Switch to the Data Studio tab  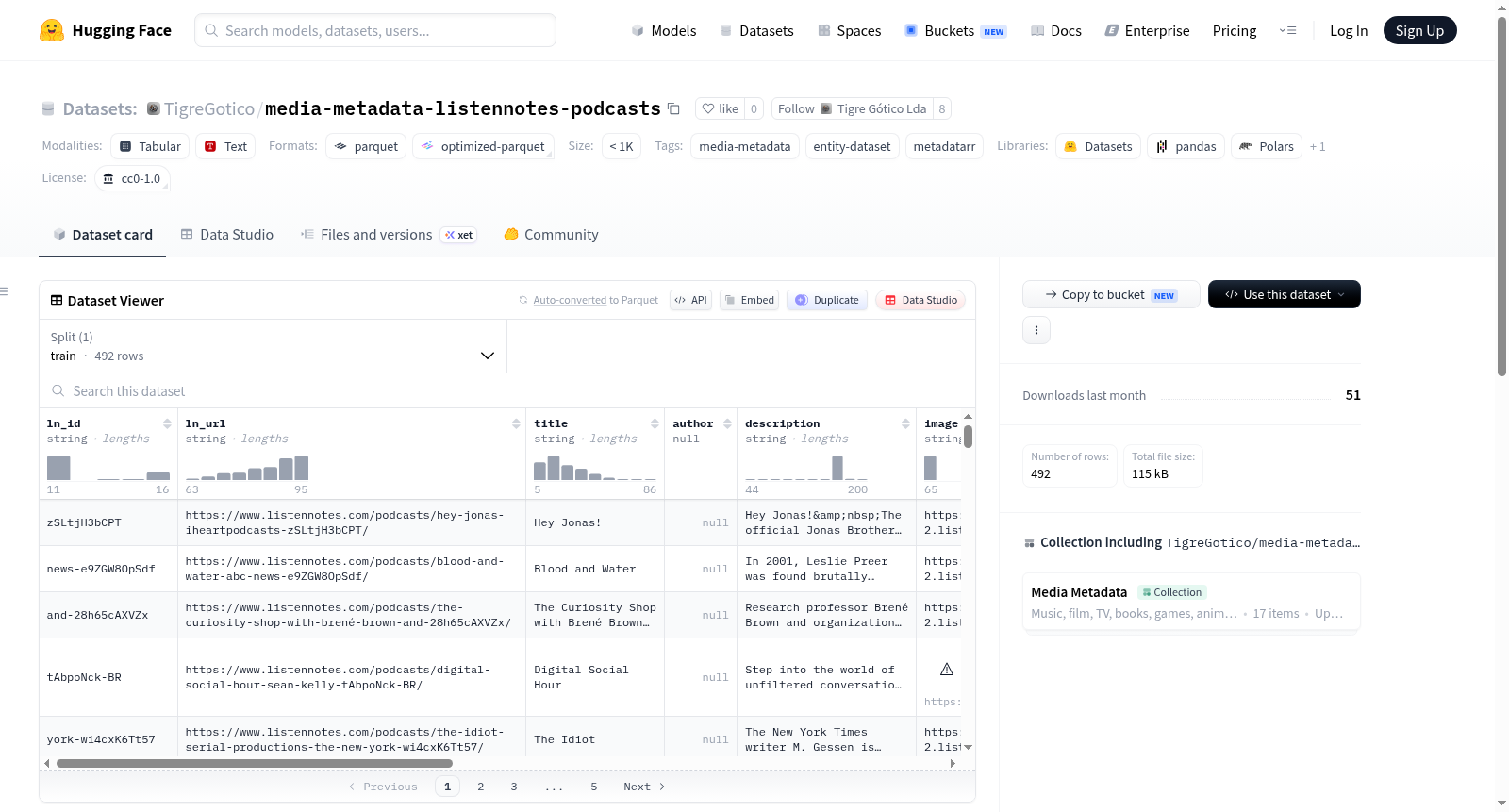(x=227, y=235)
